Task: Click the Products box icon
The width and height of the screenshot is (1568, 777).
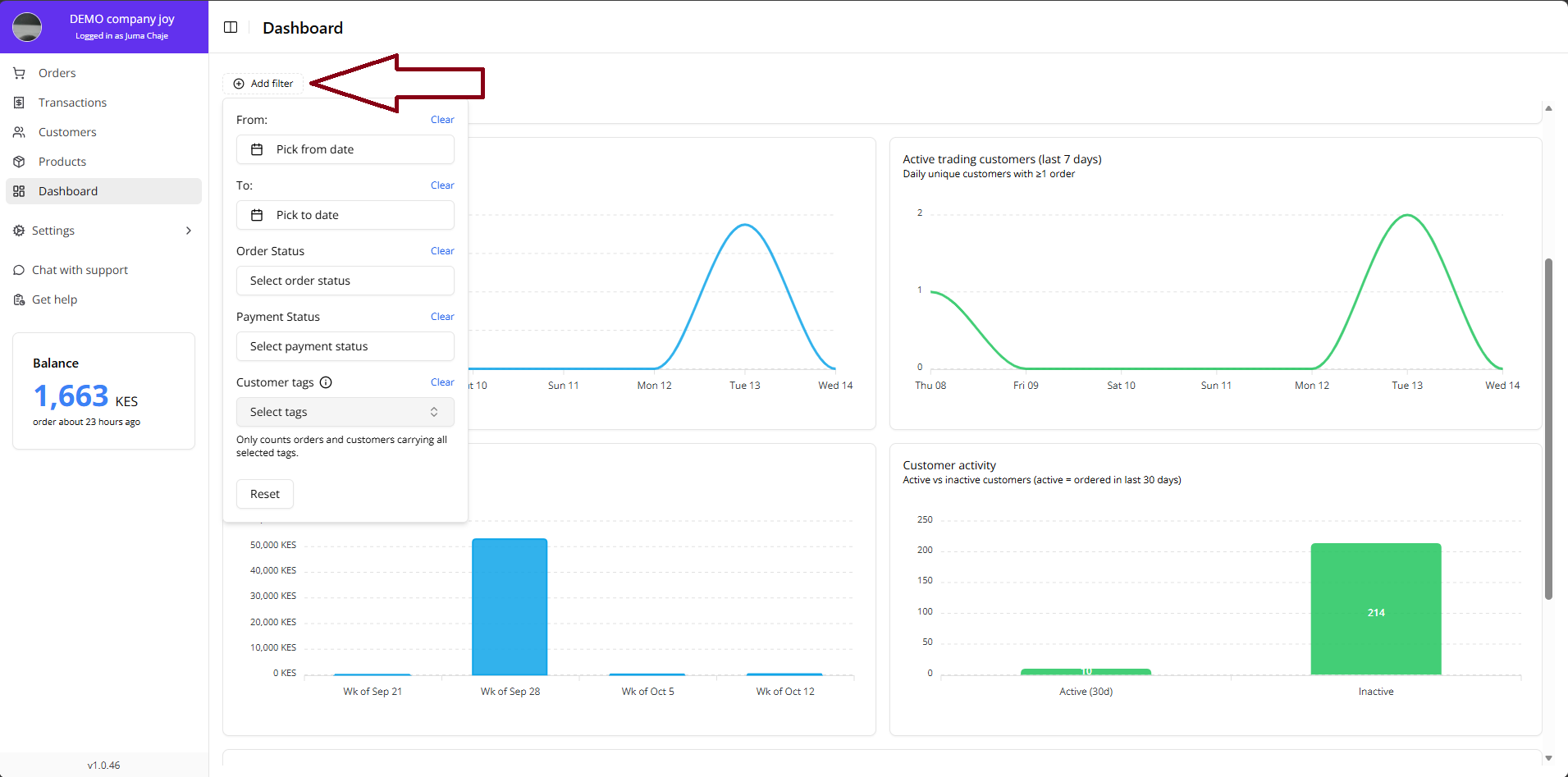Action: 19,162
